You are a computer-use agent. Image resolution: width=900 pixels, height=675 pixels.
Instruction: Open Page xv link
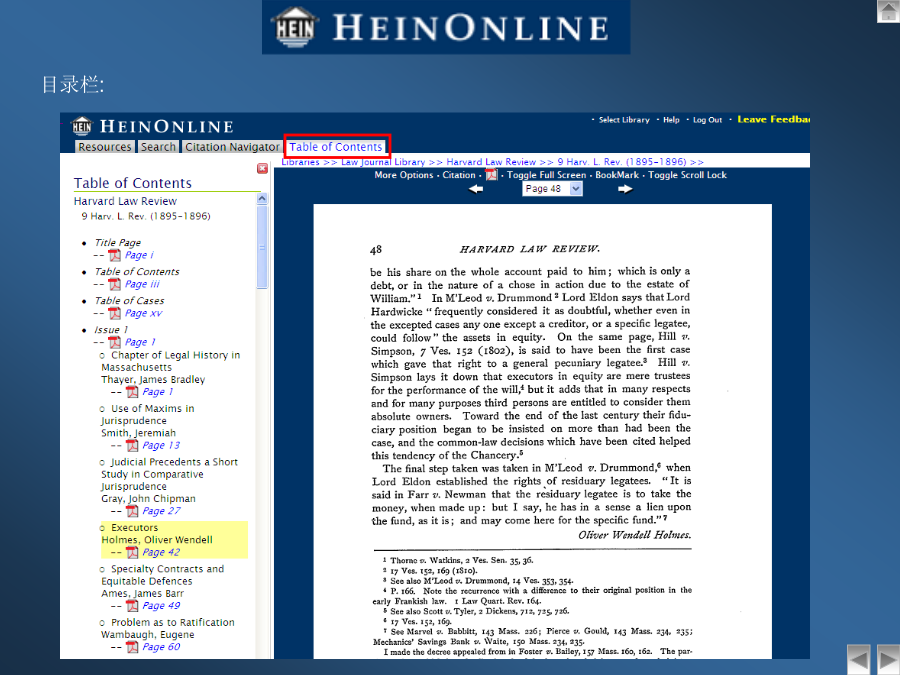[143, 313]
